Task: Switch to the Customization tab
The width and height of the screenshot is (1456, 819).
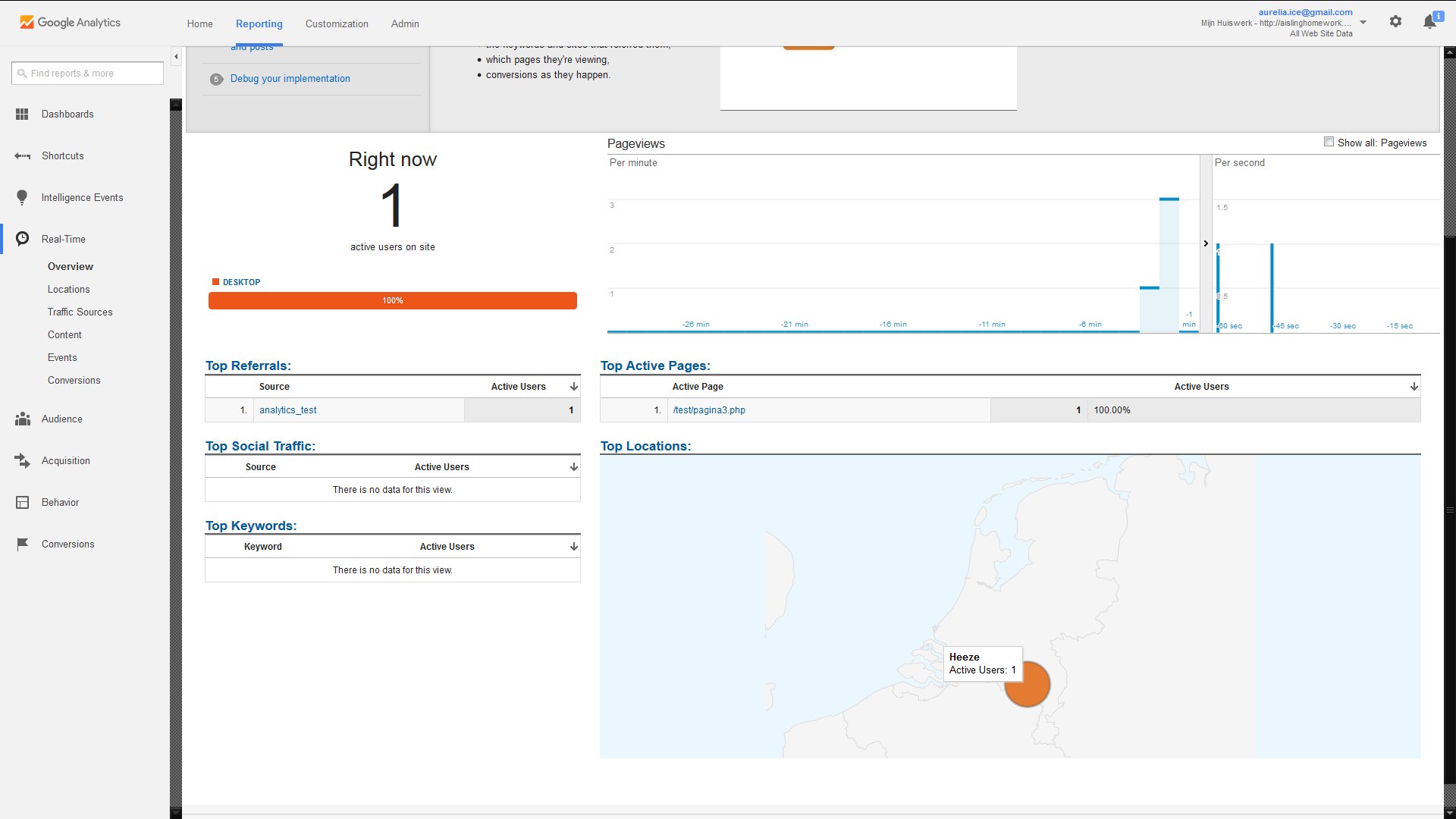Action: (337, 24)
